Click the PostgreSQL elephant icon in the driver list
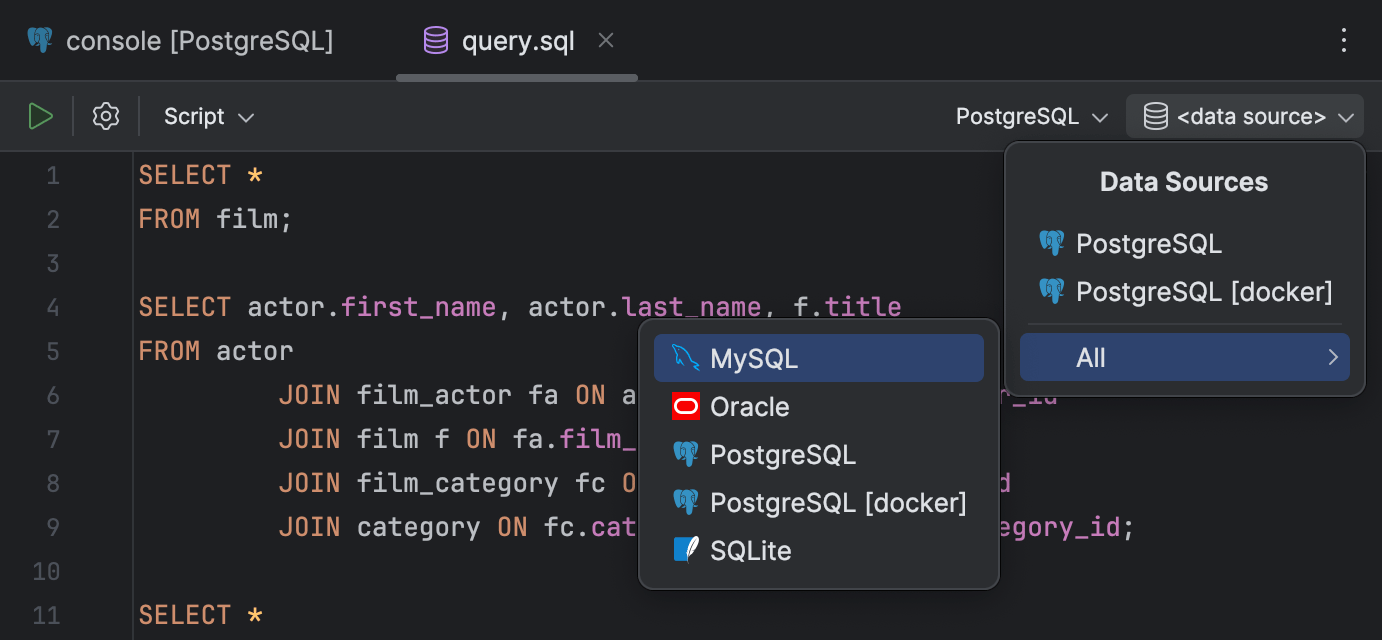Viewport: 1382px width, 640px height. click(x=684, y=453)
